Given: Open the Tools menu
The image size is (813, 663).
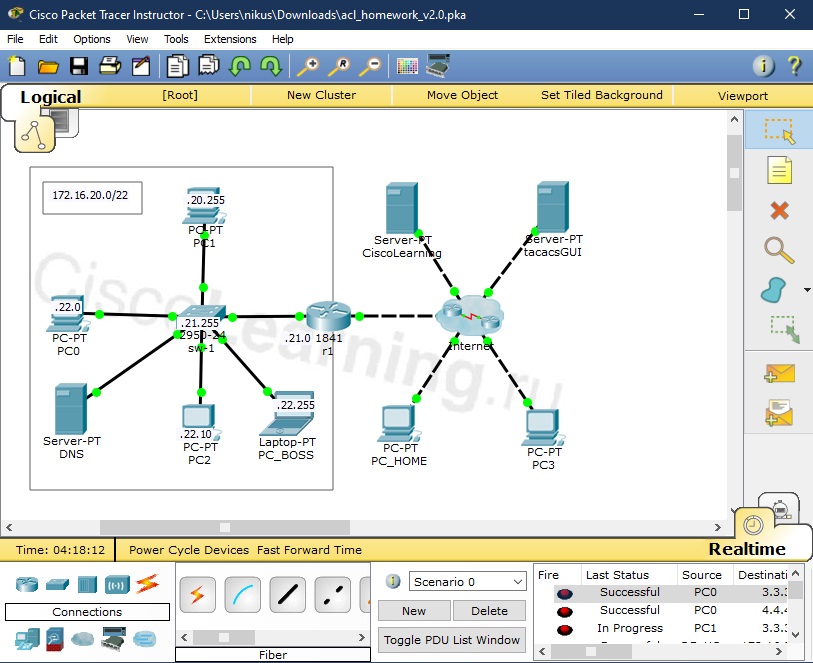Looking at the screenshot, I should [176, 39].
